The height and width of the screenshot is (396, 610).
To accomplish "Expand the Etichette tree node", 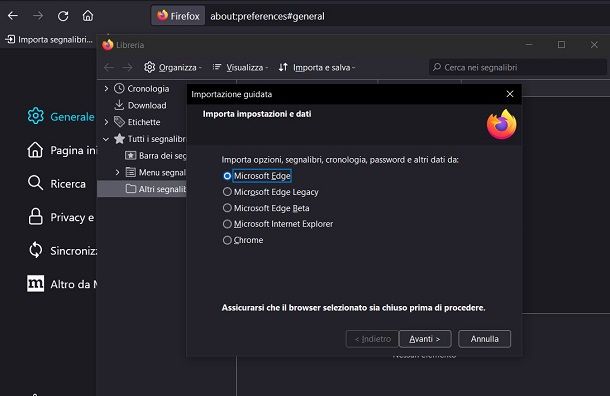I will click(x=106, y=122).
